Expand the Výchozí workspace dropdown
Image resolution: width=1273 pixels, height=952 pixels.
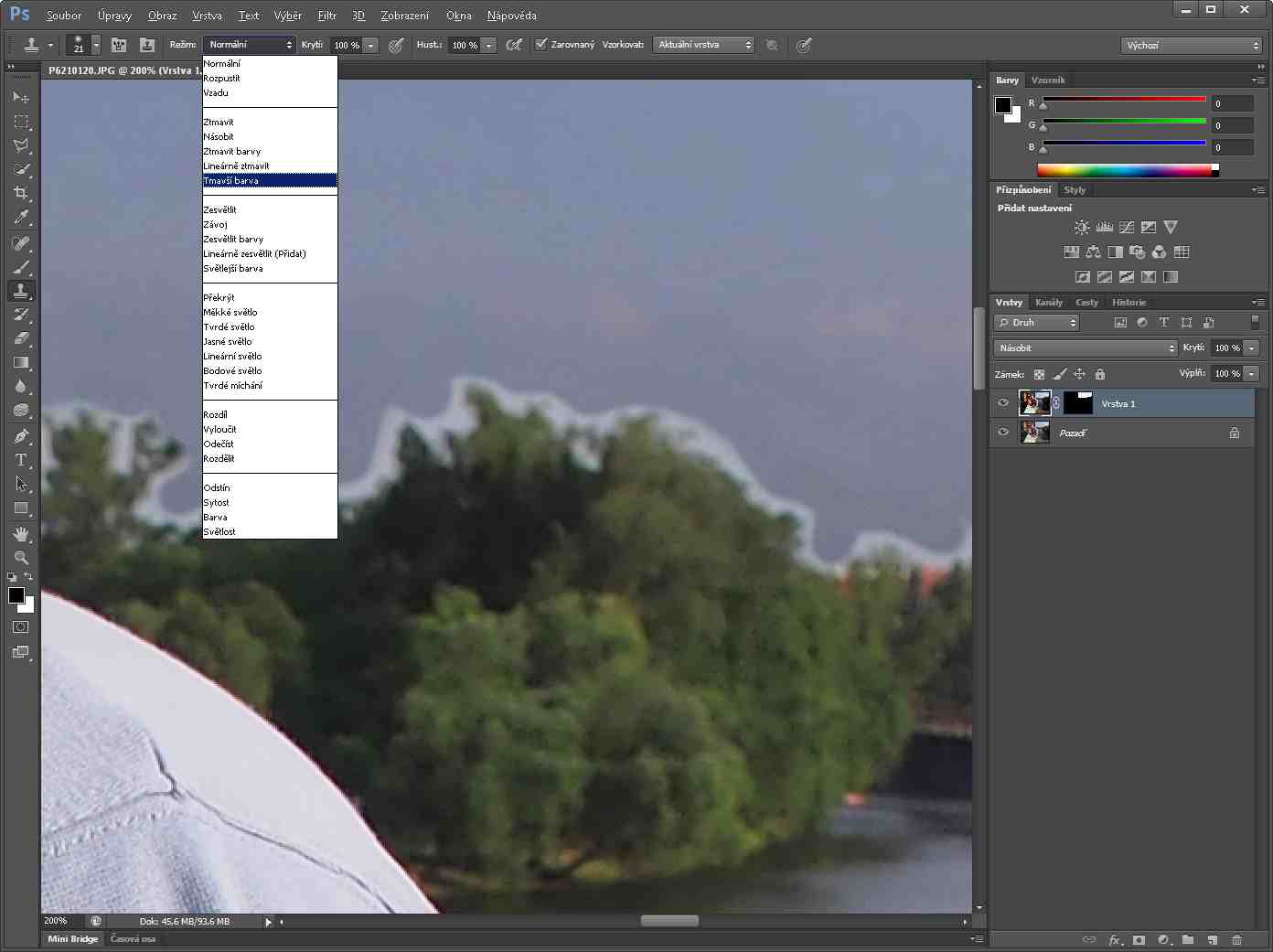click(x=1192, y=45)
